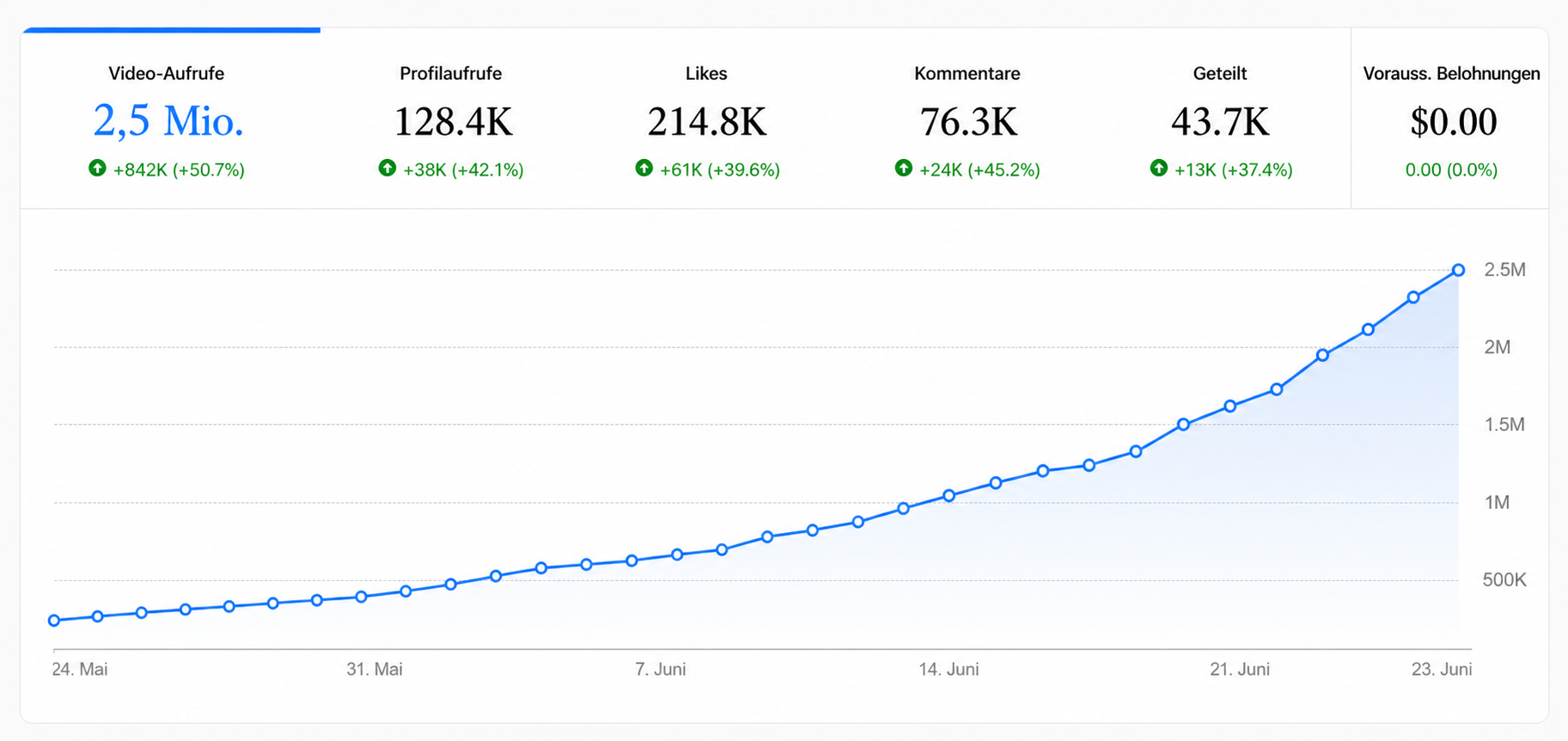This screenshot has width=1568, height=741.
Task: Click the 76.3K comments value
Action: 968,122
